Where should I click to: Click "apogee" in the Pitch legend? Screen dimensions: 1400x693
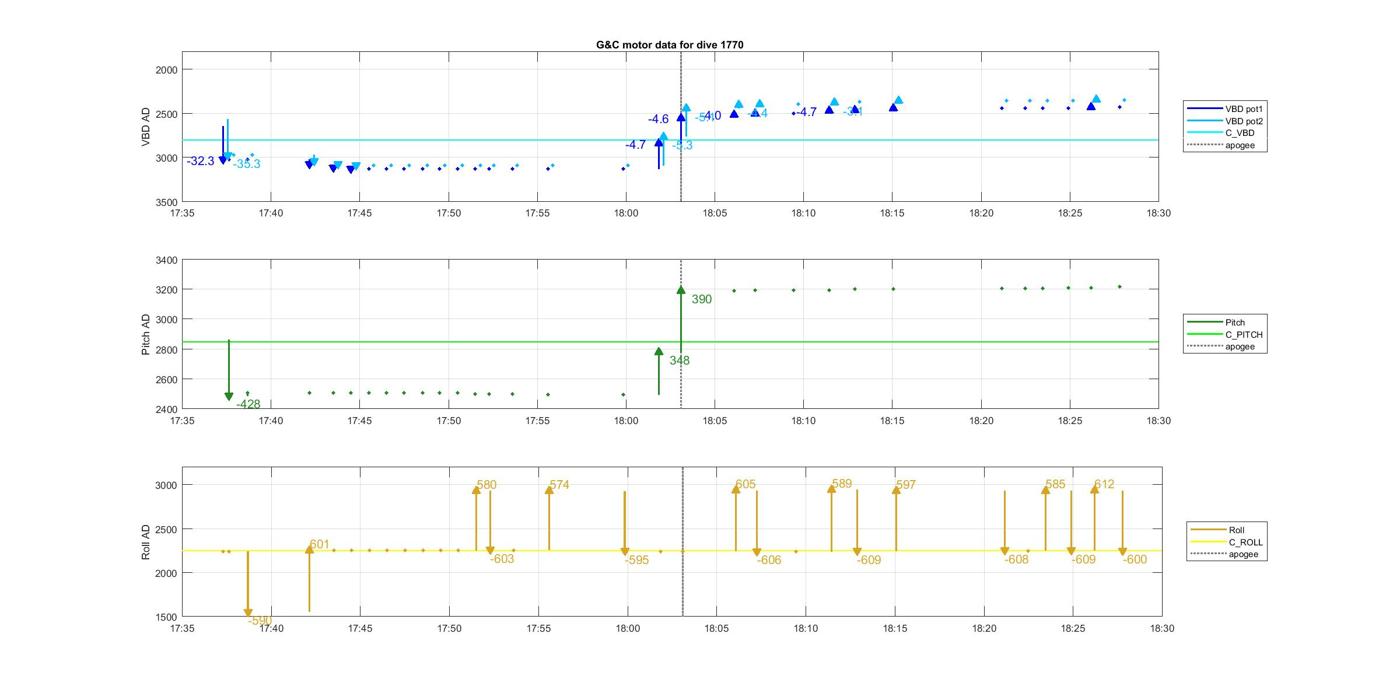tap(1240, 347)
